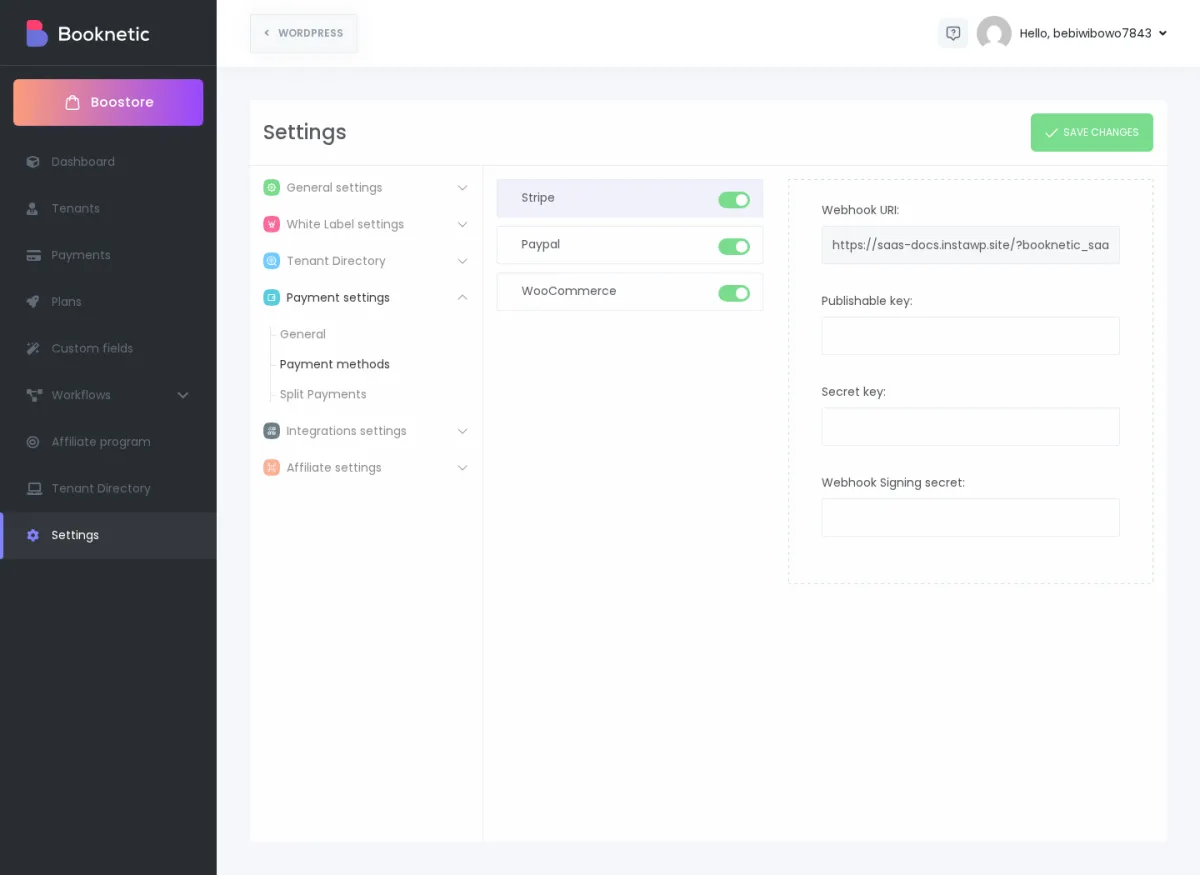Click the Custom fields wand icon

point(33,349)
